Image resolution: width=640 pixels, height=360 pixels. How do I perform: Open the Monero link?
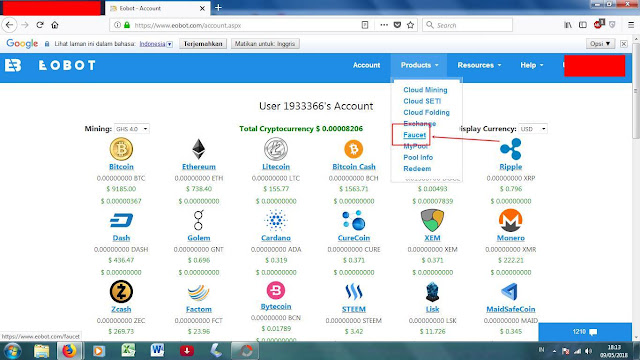click(511, 238)
